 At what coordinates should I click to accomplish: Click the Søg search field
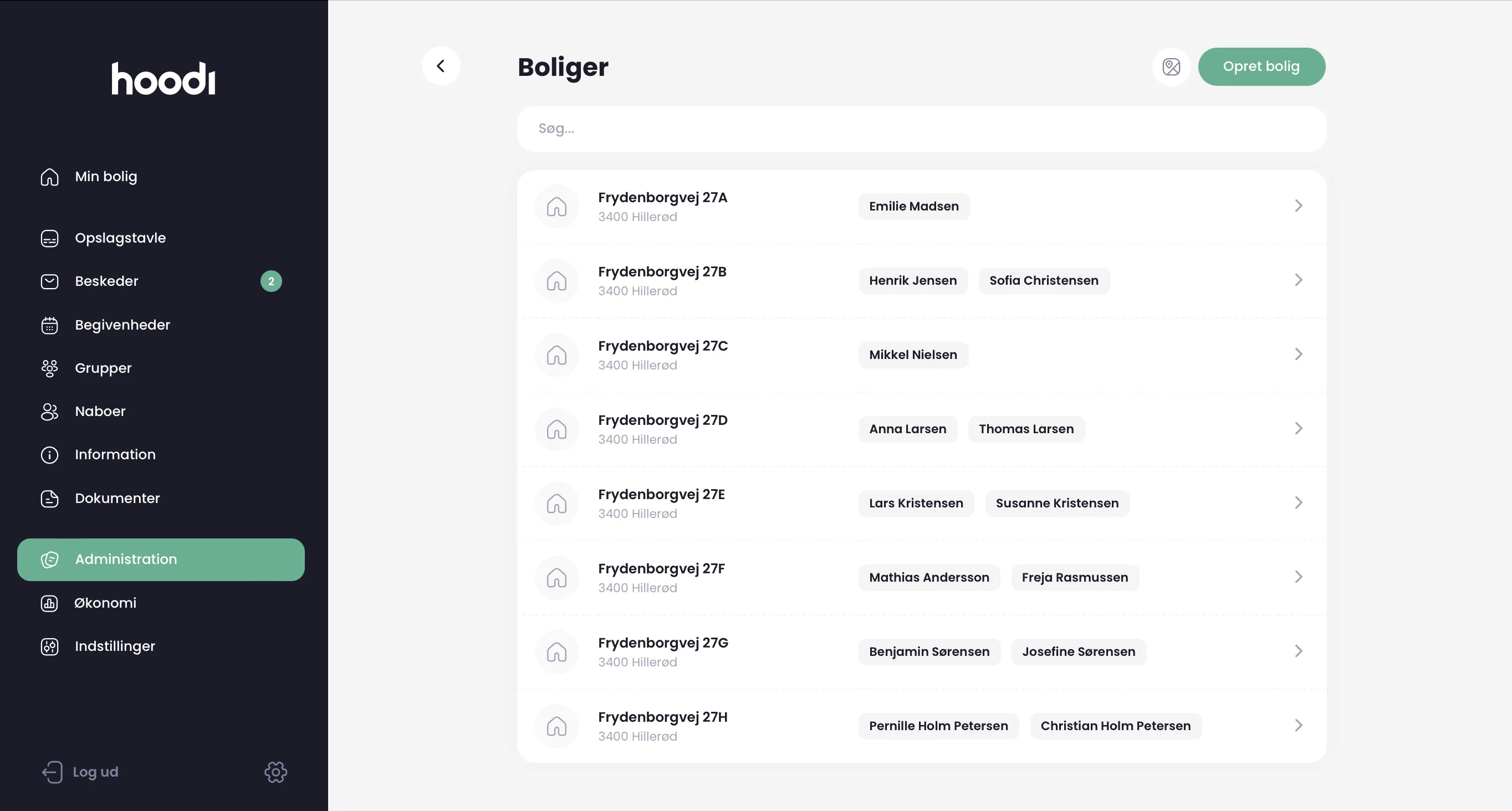click(x=922, y=129)
